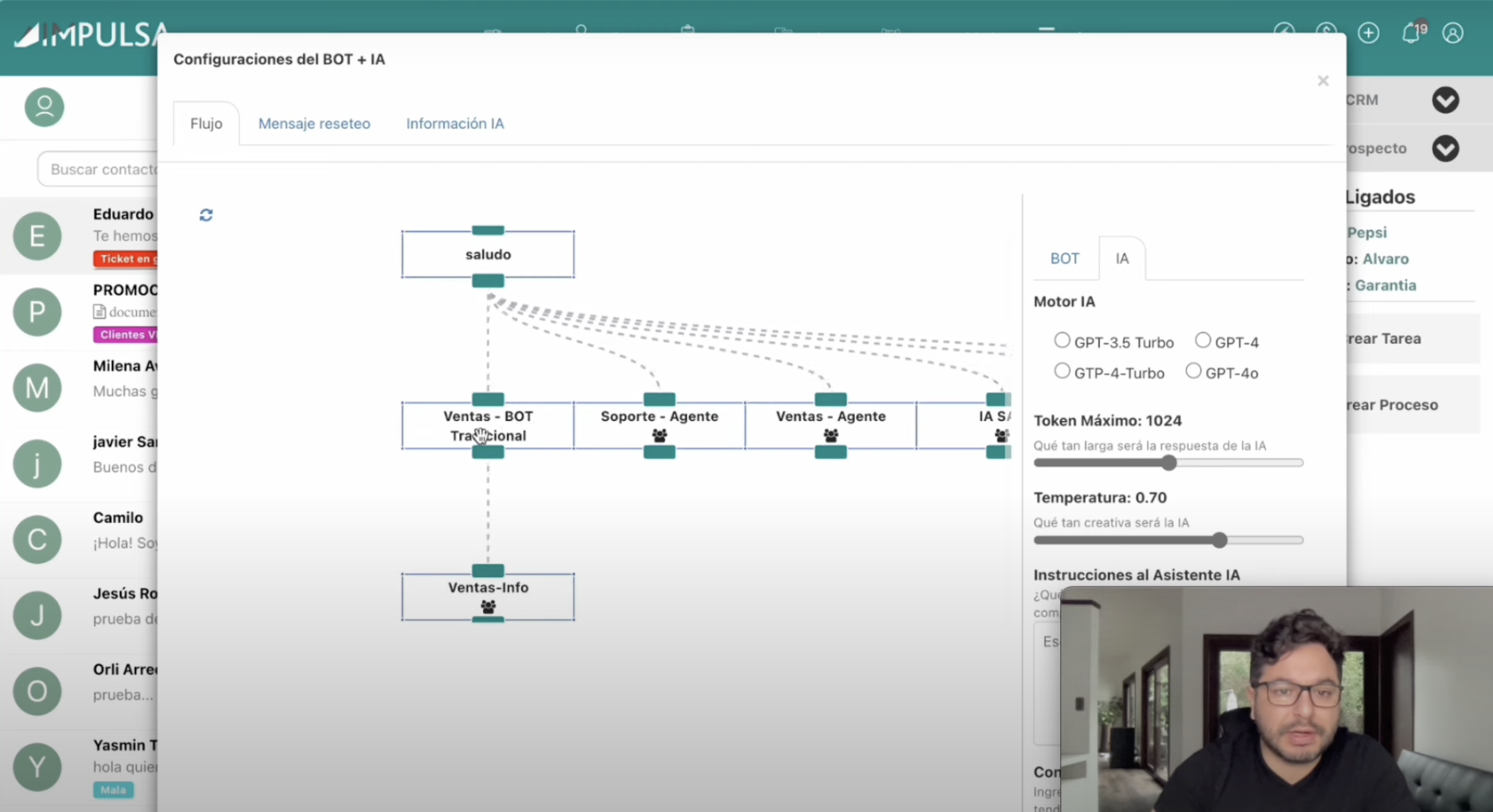The image size is (1493, 812).
Task: Click Token Máximo slider
Action: coord(1169,462)
